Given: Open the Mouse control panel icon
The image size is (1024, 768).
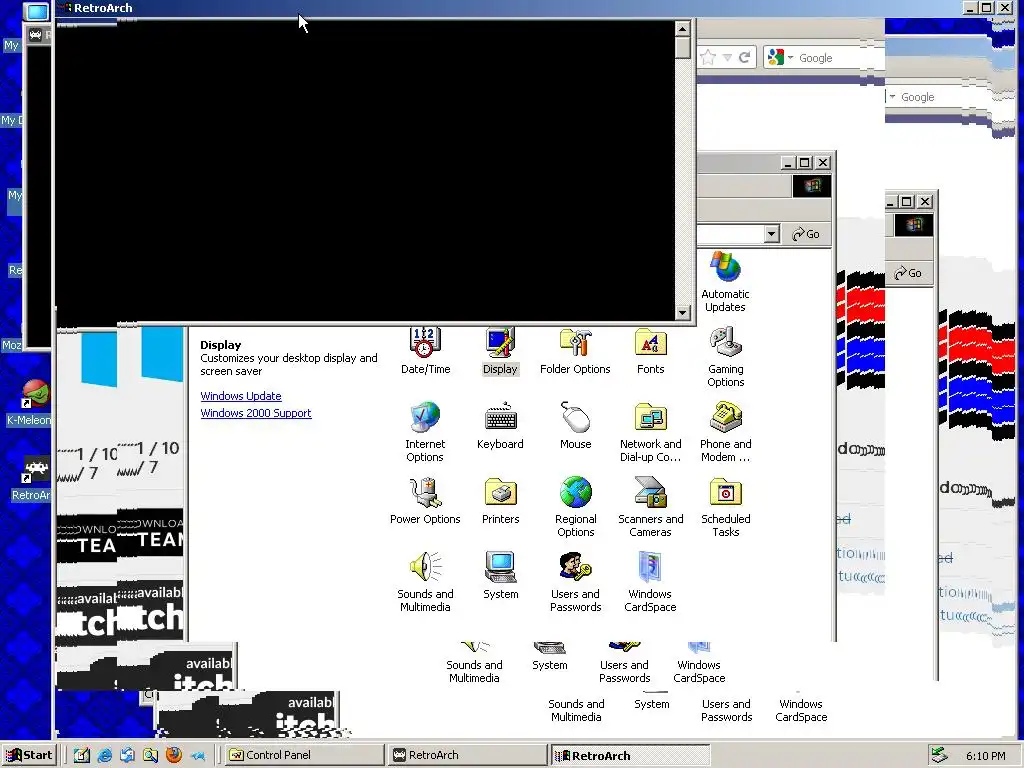Looking at the screenshot, I should pos(575,426).
